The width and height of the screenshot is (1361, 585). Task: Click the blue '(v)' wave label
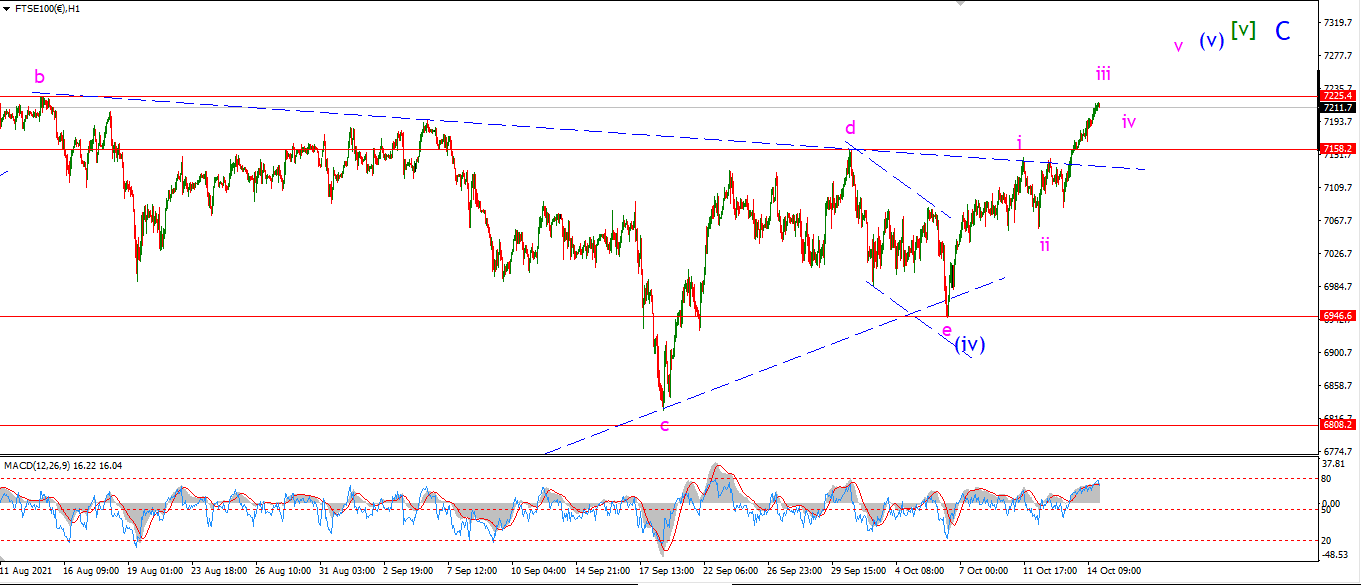(x=1212, y=41)
